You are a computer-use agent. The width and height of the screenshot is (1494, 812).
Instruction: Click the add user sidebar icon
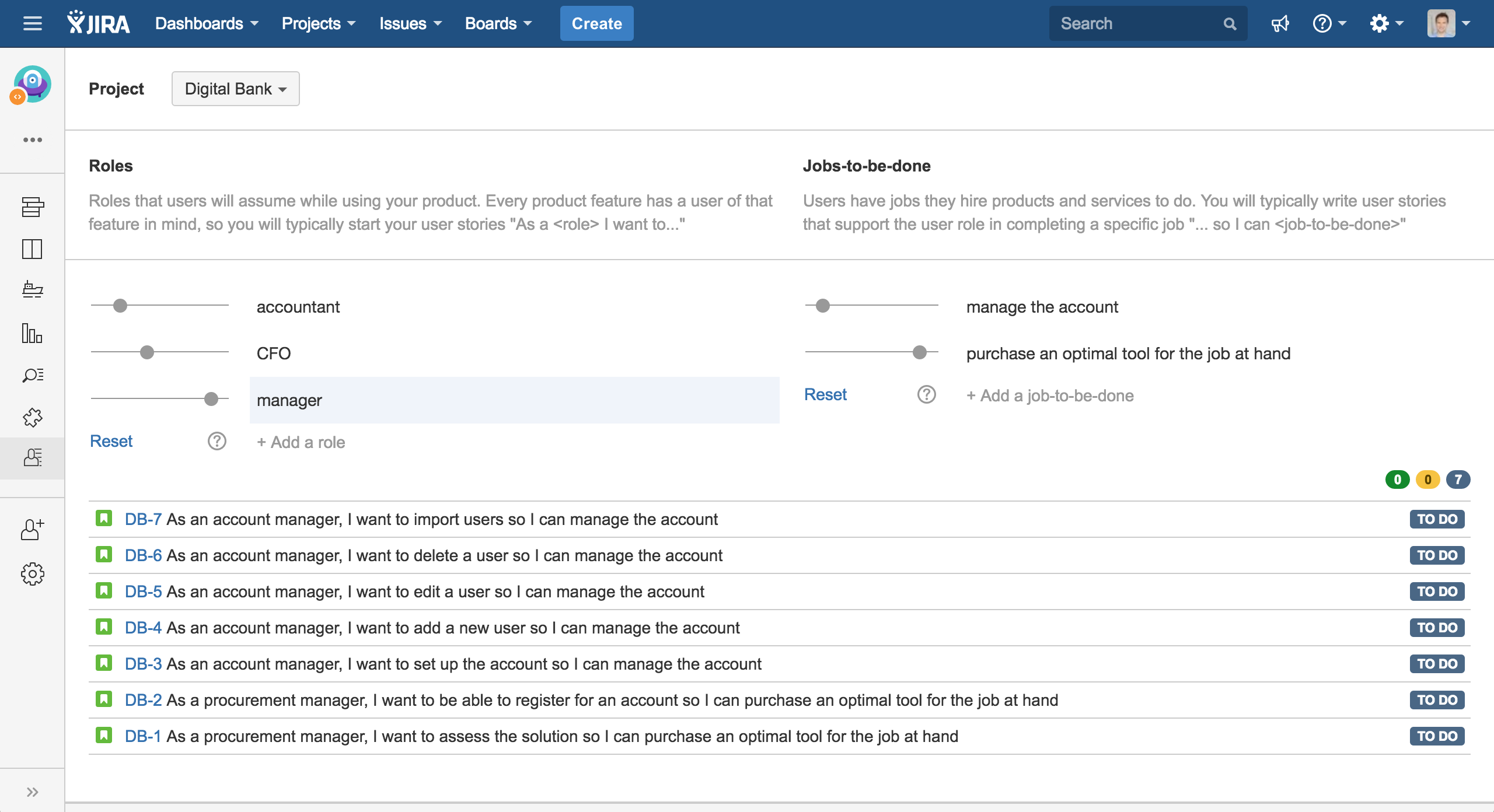tap(32, 530)
